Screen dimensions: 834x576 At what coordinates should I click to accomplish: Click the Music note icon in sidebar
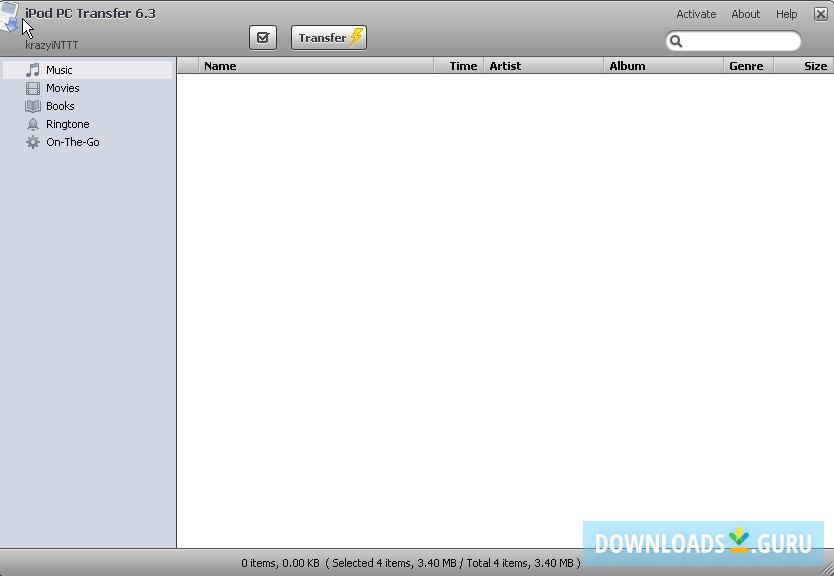(x=33, y=70)
